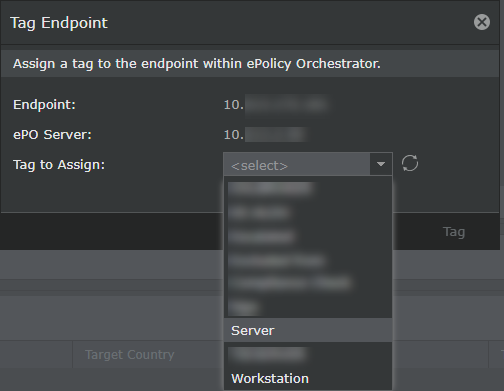
Task: Choose the Workstation tag option
Action: click(308, 378)
